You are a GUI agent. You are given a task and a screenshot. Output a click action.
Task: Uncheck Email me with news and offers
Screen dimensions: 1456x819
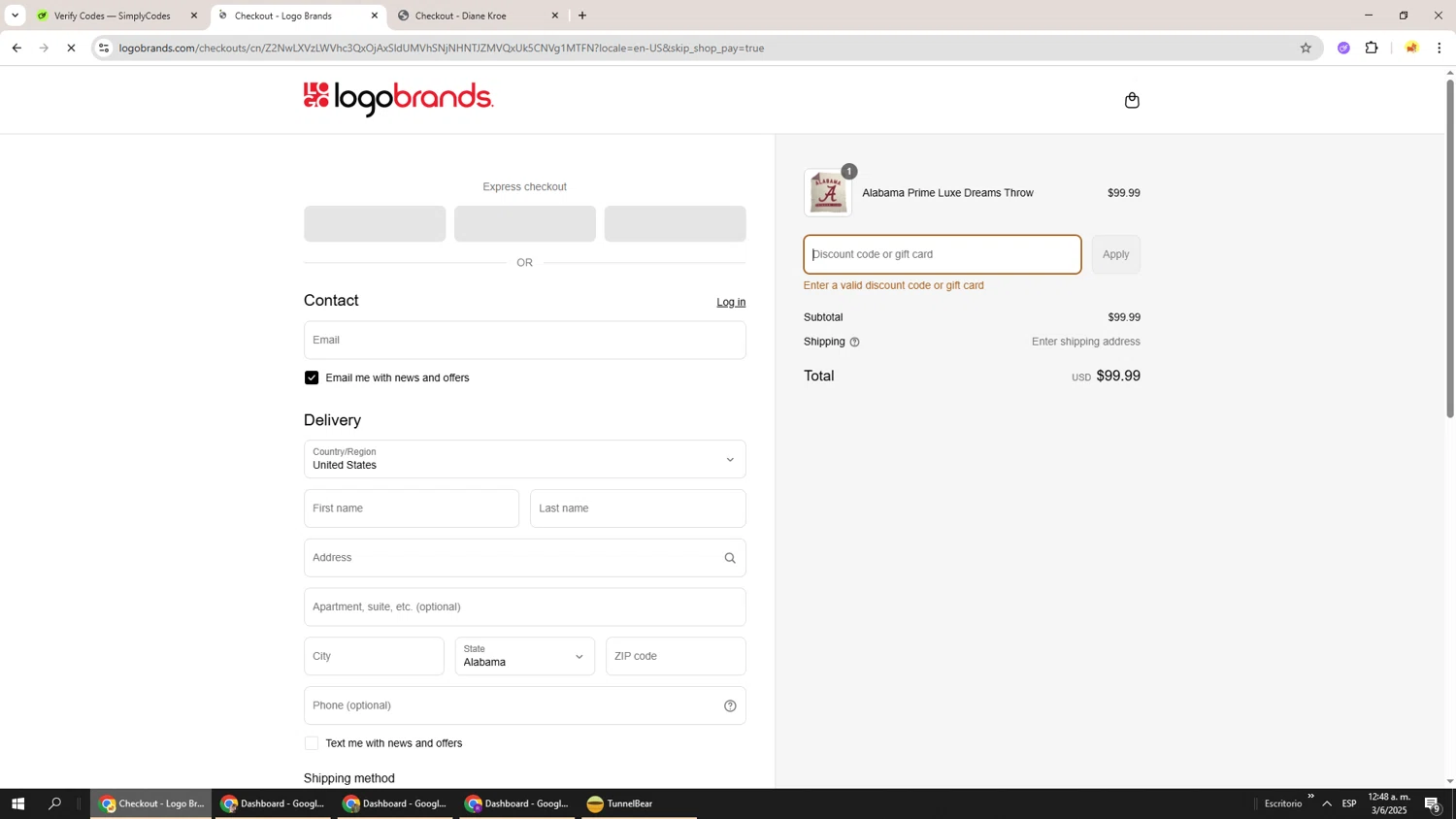pos(312,377)
